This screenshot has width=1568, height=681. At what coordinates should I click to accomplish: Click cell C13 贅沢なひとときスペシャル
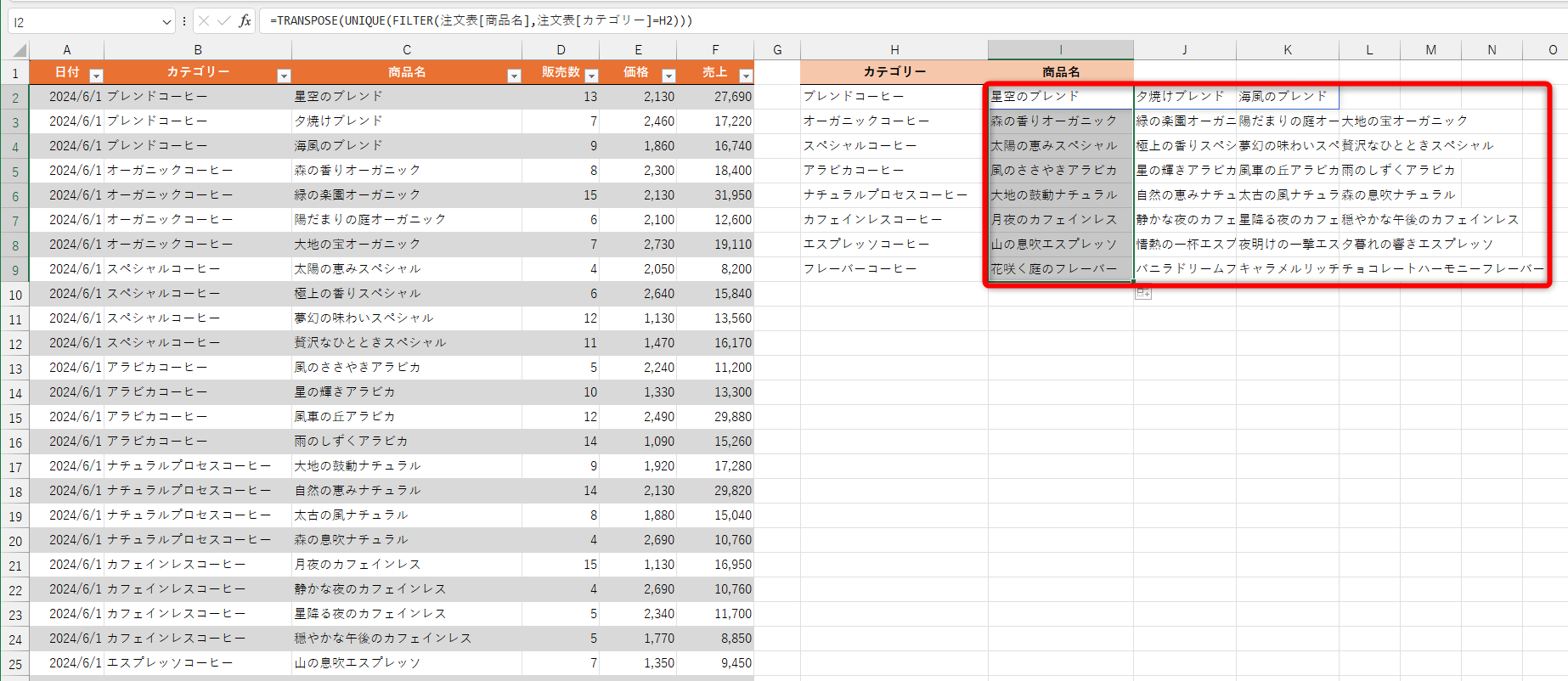[407, 343]
